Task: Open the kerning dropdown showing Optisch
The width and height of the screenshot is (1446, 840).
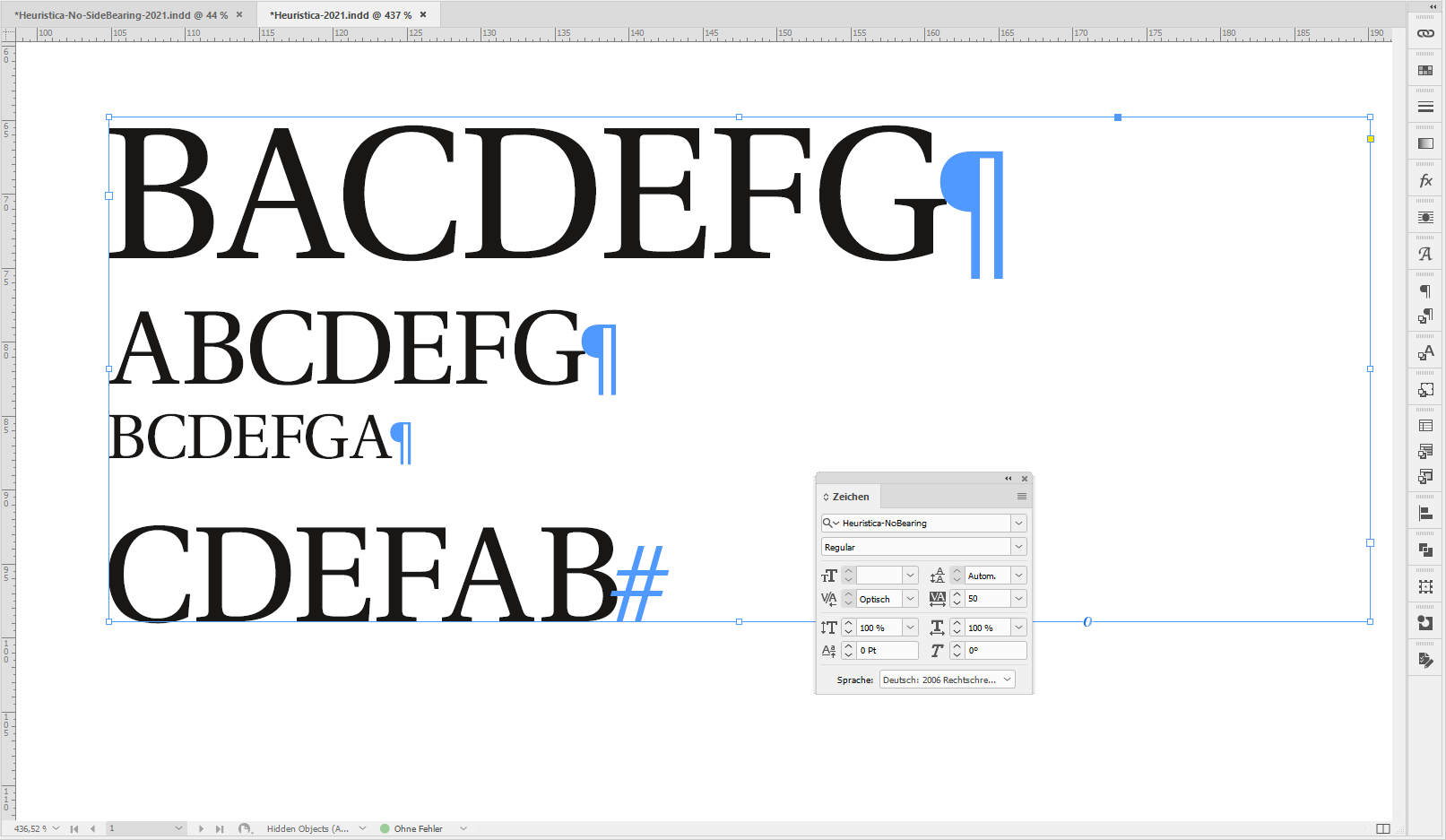Action: [910, 598]
